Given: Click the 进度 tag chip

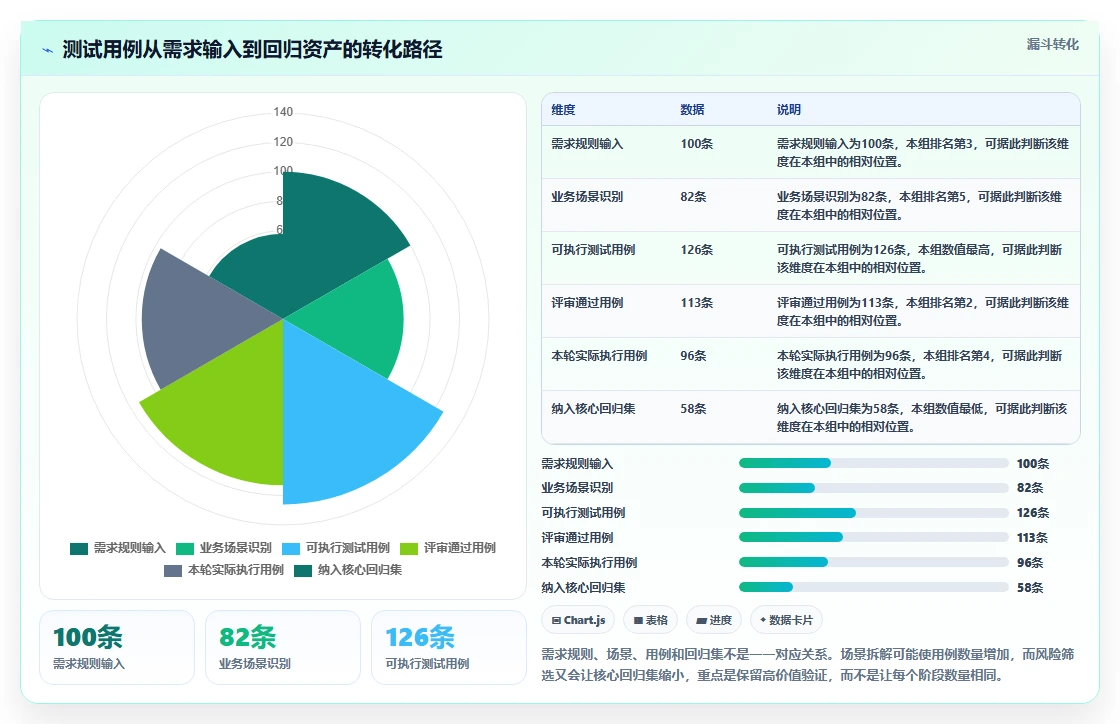Looking at the screenshot, I should point(714,620).
